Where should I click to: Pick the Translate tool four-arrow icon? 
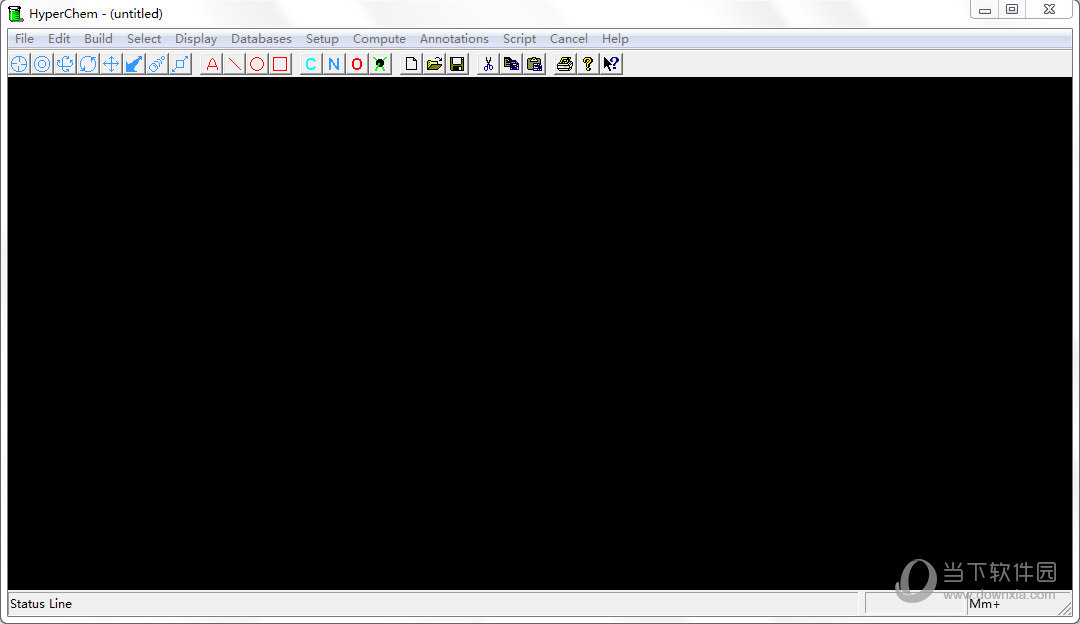(x=111, y=64)
